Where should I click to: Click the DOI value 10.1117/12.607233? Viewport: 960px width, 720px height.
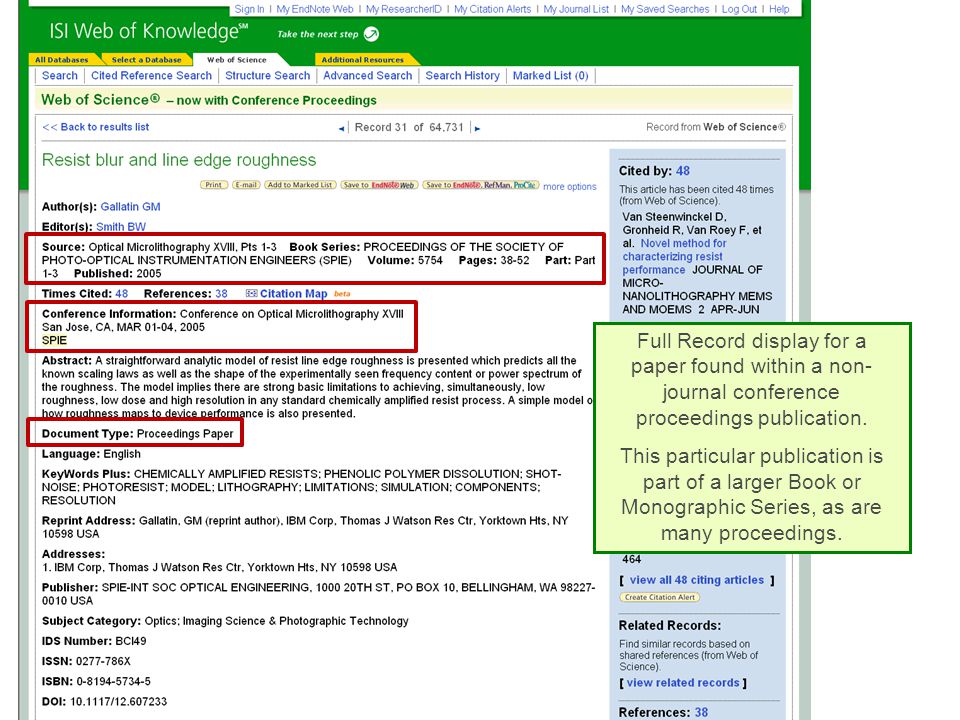point(118,702)
